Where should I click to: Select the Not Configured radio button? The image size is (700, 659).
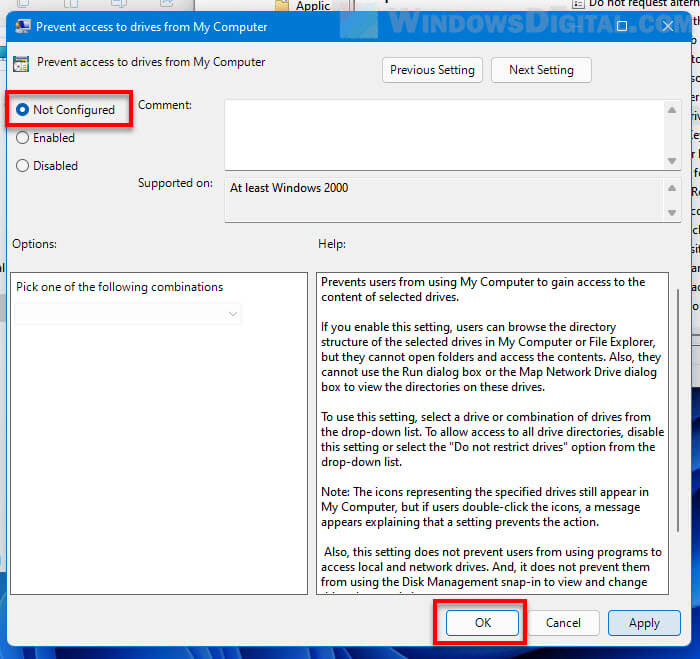(23, 110)
